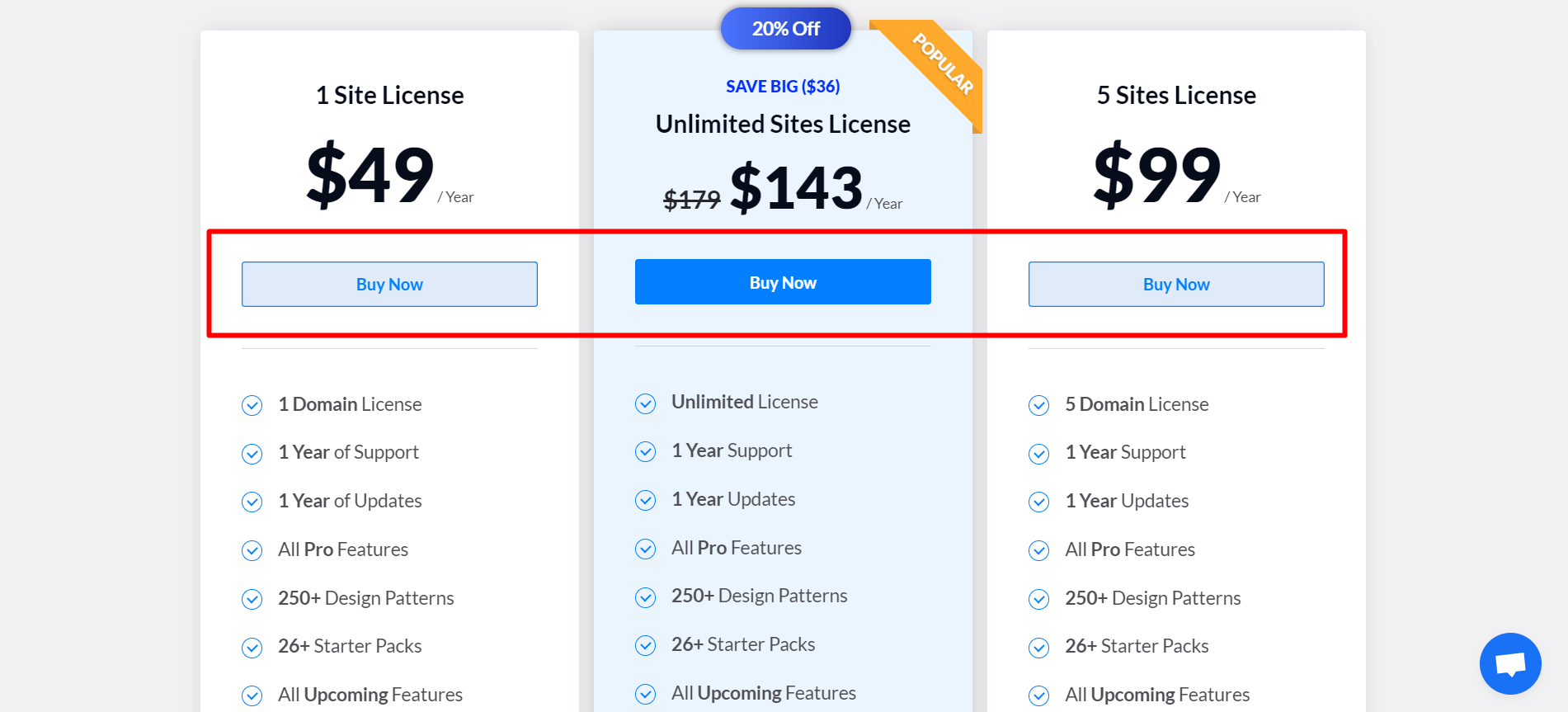Image resolution: width=1568 pixels, height=712 pixels.
Task: Click the SAVE BIG ($36) text
Action: coord(783,87)
